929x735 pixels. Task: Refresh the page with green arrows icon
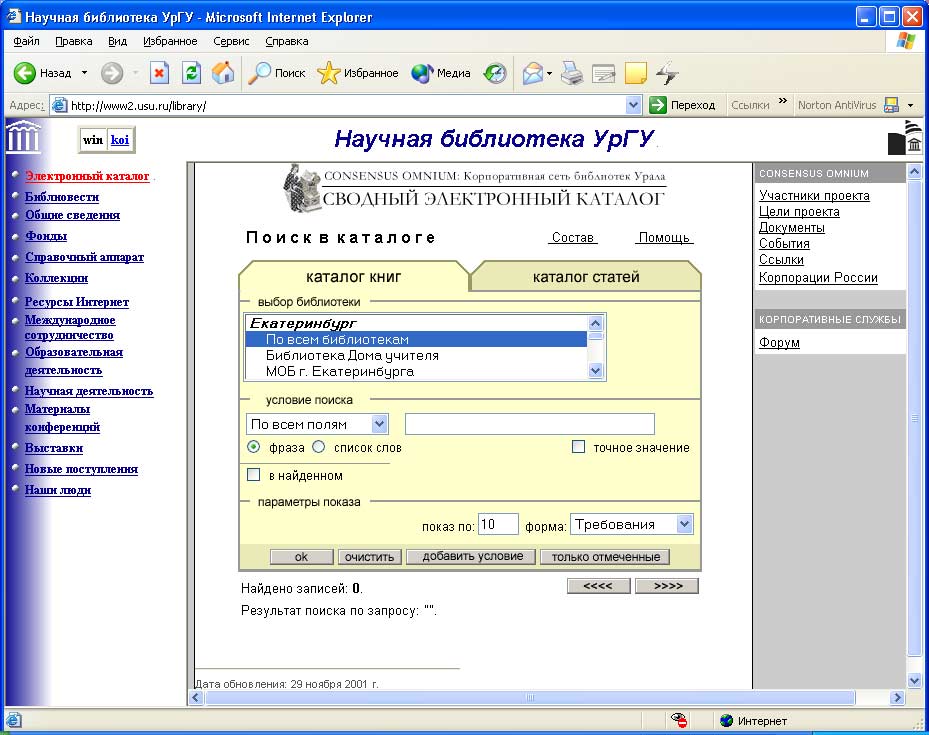point(191,73)
